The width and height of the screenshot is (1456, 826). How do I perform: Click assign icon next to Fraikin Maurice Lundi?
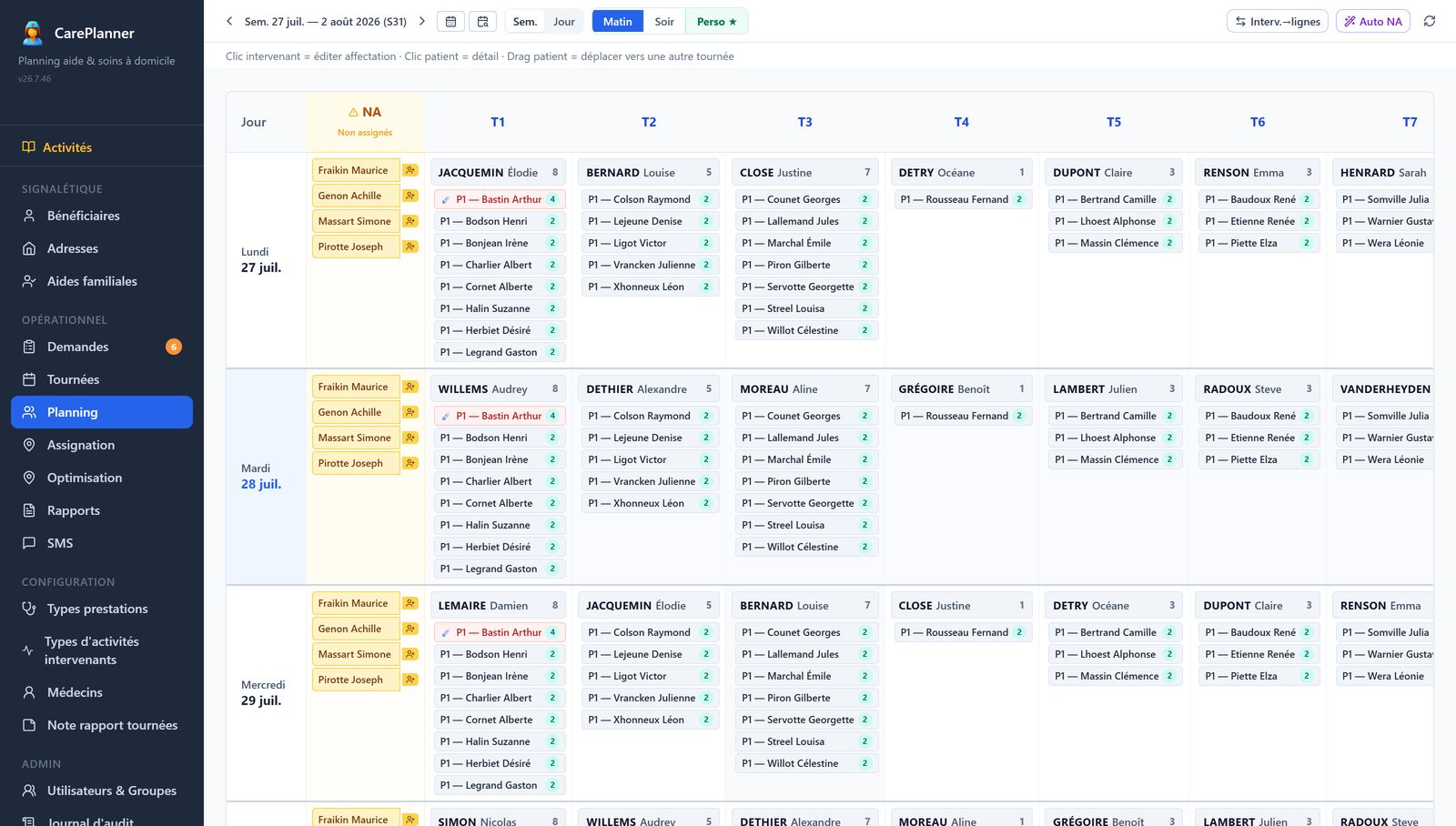(410, 170)
